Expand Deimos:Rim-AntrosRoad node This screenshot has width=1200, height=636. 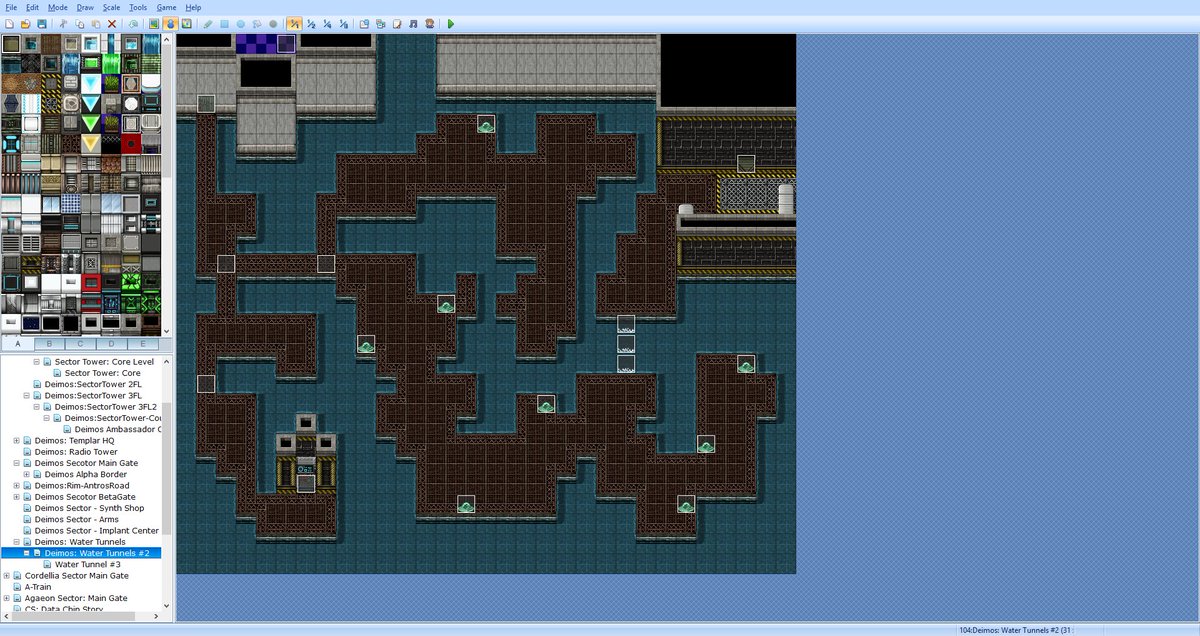(x=16, y=486)
